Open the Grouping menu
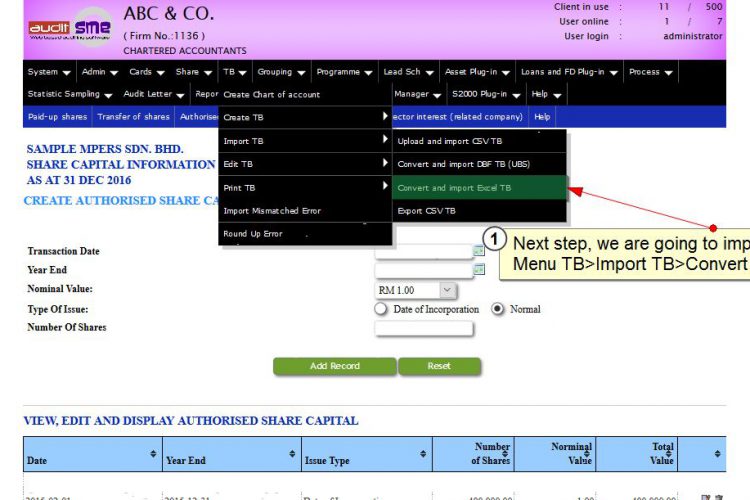 281,72
